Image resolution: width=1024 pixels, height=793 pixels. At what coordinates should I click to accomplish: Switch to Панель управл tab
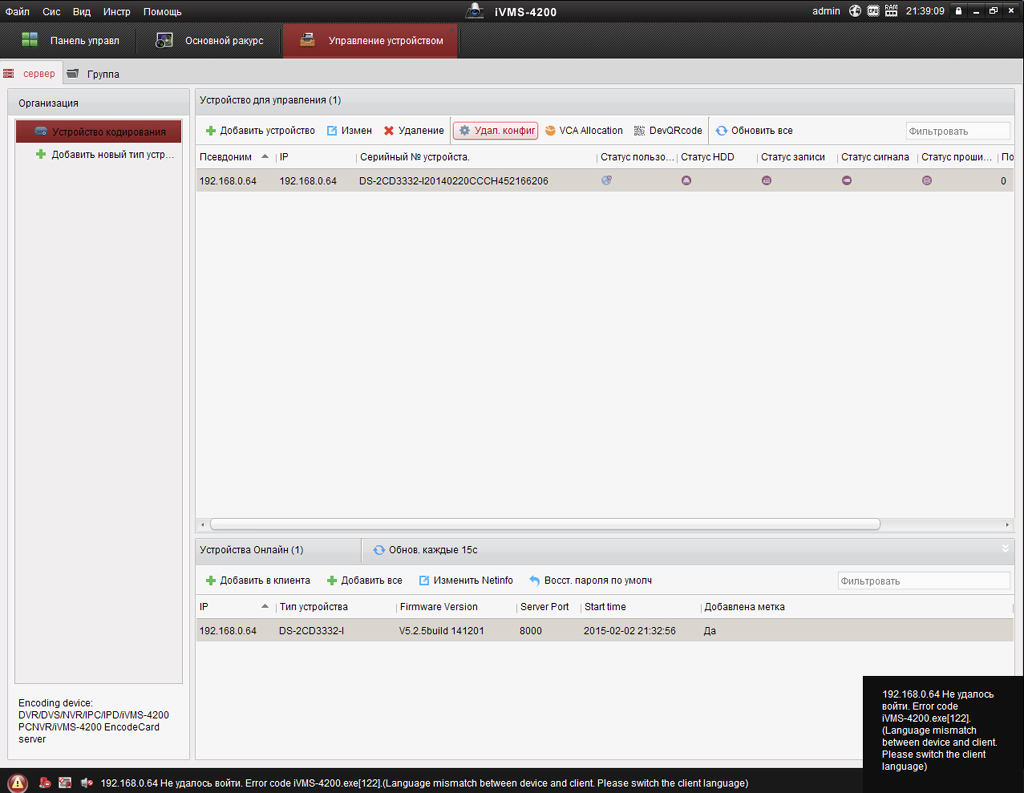point(70,40)
